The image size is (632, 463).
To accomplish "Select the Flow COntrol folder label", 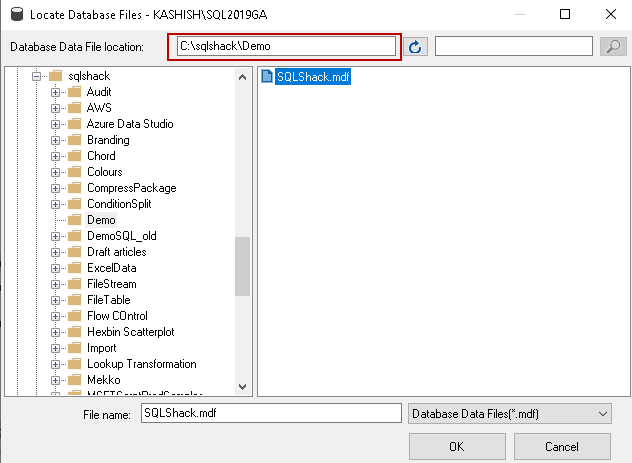I will [117, 316].
